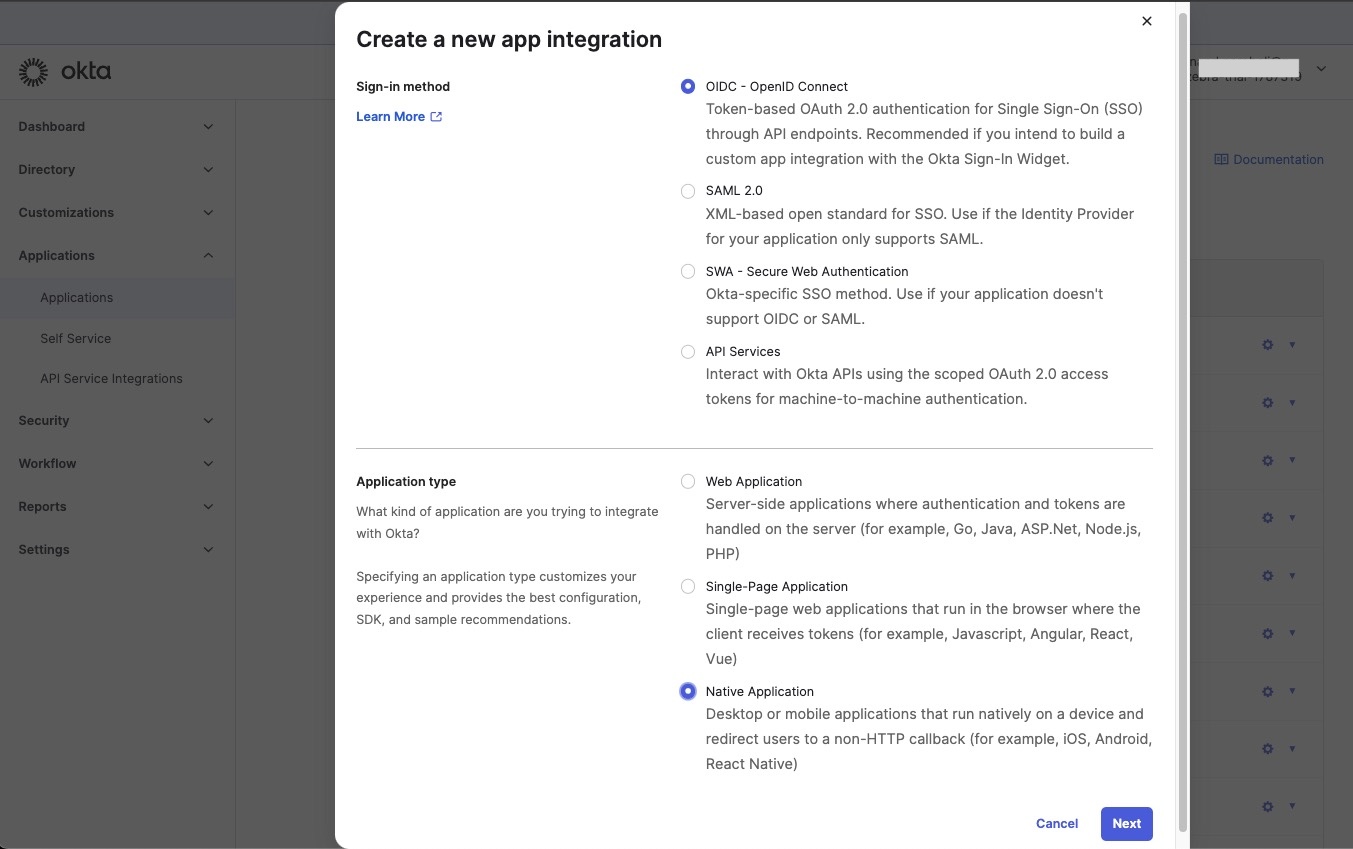Select the SAML 2.0 radio button
Viewport: 1353px width, 849px height.
688,191
